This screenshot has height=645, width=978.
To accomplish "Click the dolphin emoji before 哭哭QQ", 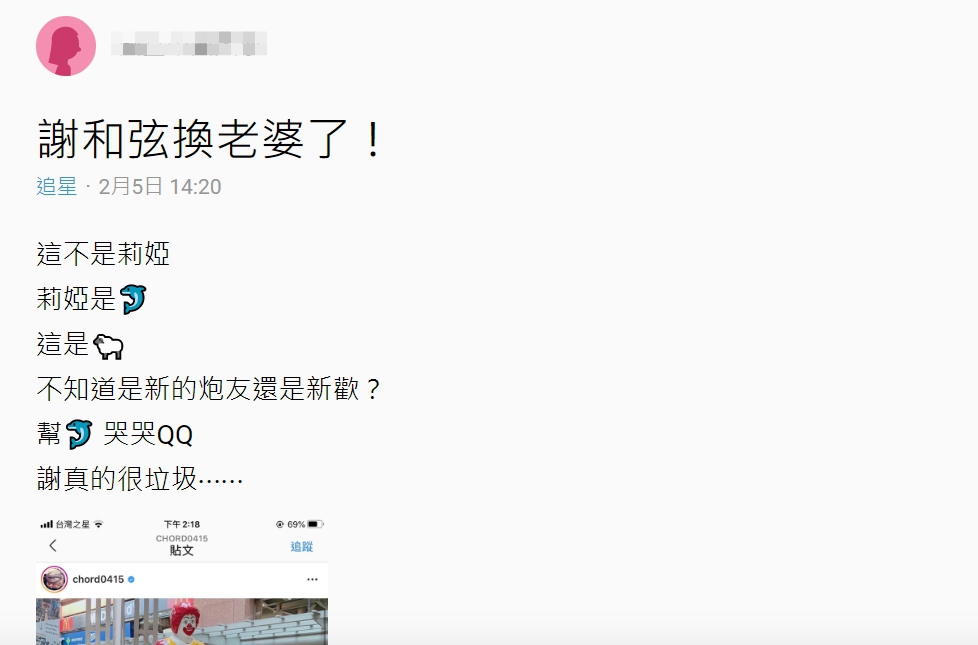I will 79,434.
